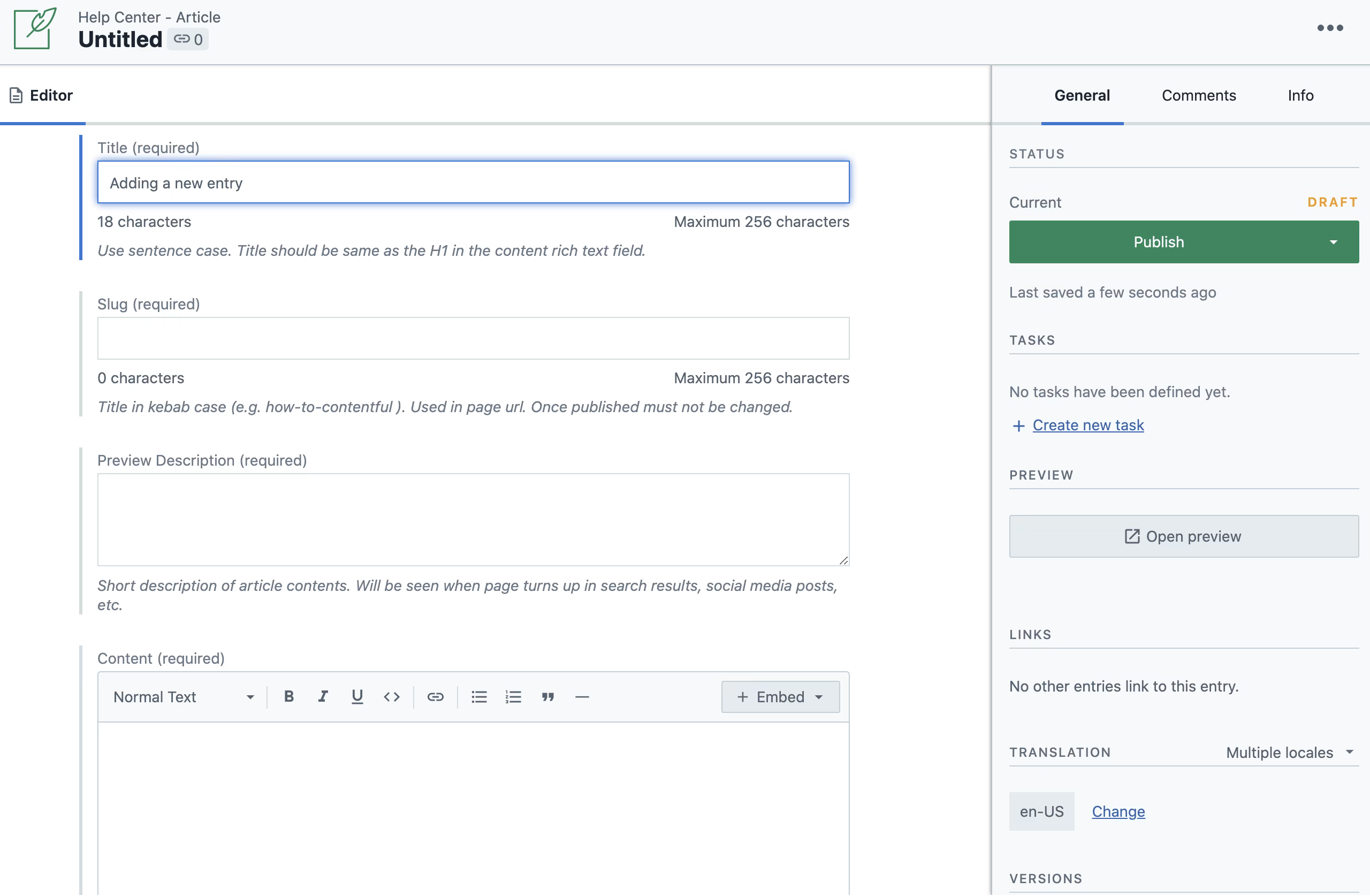Click the Ordered list icon
The image size is (1370, 896).
[512, 697]
